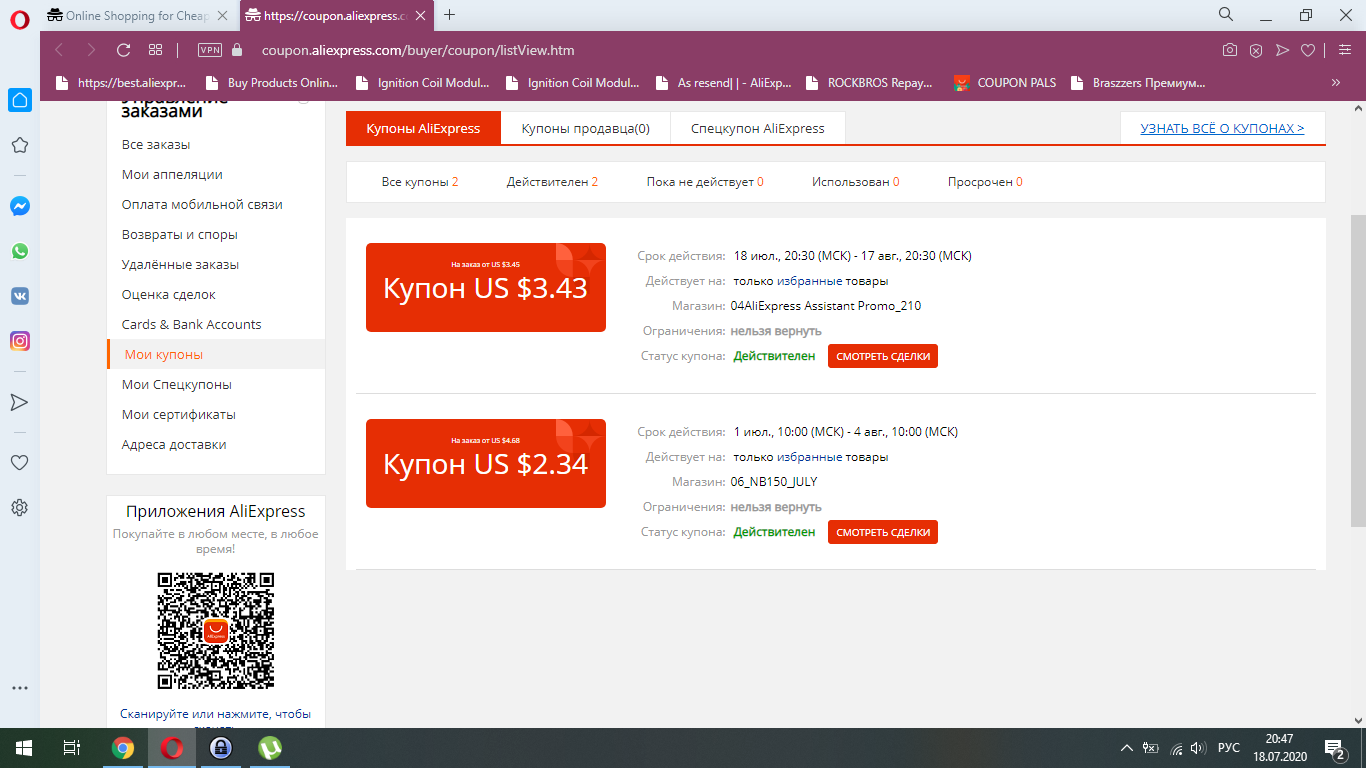Screen dimensions: 1366x768
Task: Expand the bookmarks bar overflow chevron
Action: [1335, 83]
